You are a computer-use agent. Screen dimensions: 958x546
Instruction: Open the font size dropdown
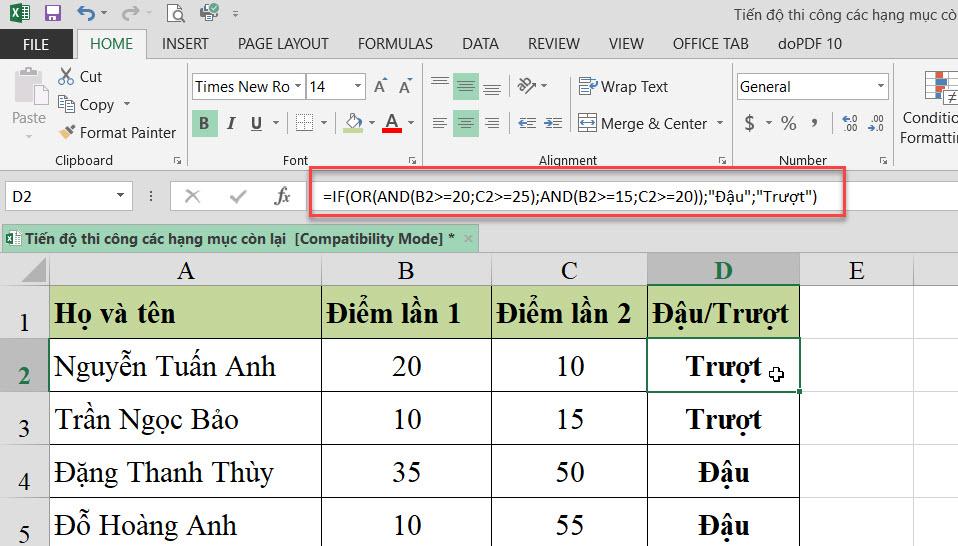tap(358, 86)
